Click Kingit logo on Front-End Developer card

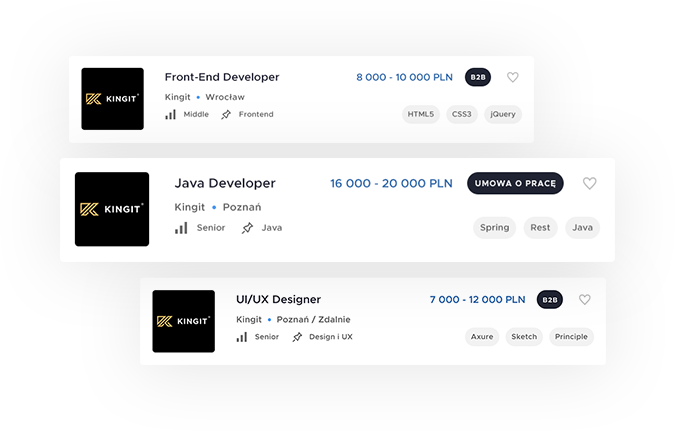[112, 98]
